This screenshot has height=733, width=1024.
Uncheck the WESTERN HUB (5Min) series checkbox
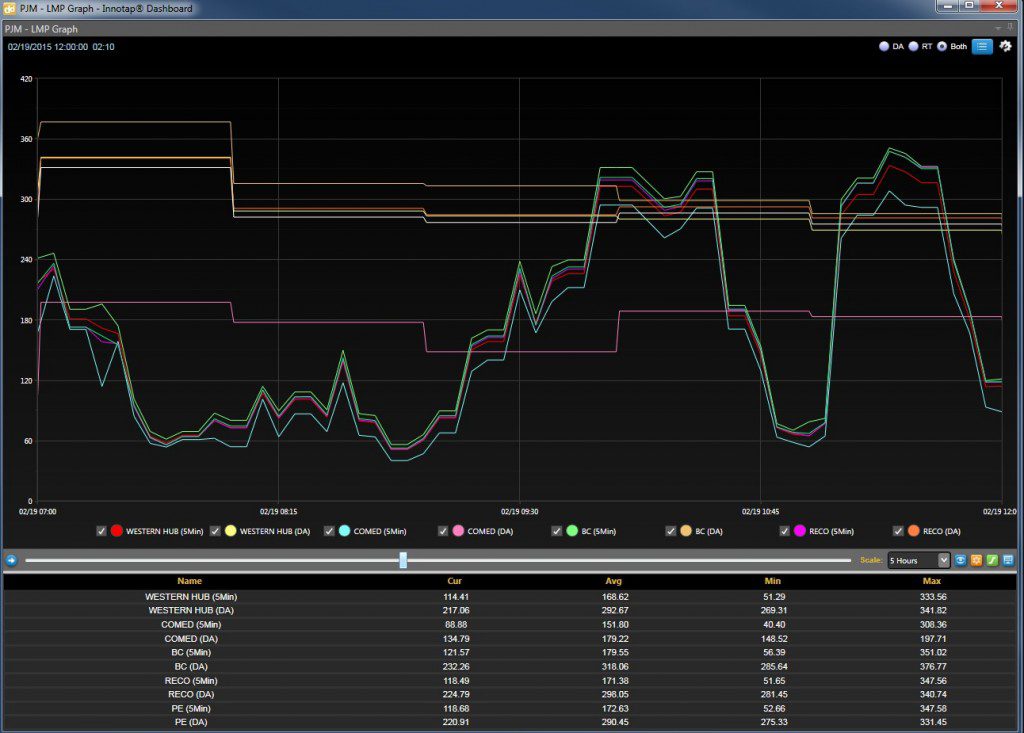tap(101, 531)
